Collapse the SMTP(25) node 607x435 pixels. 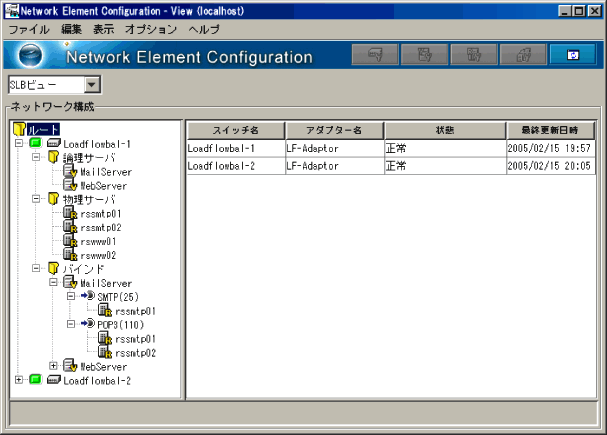point(70,297)
